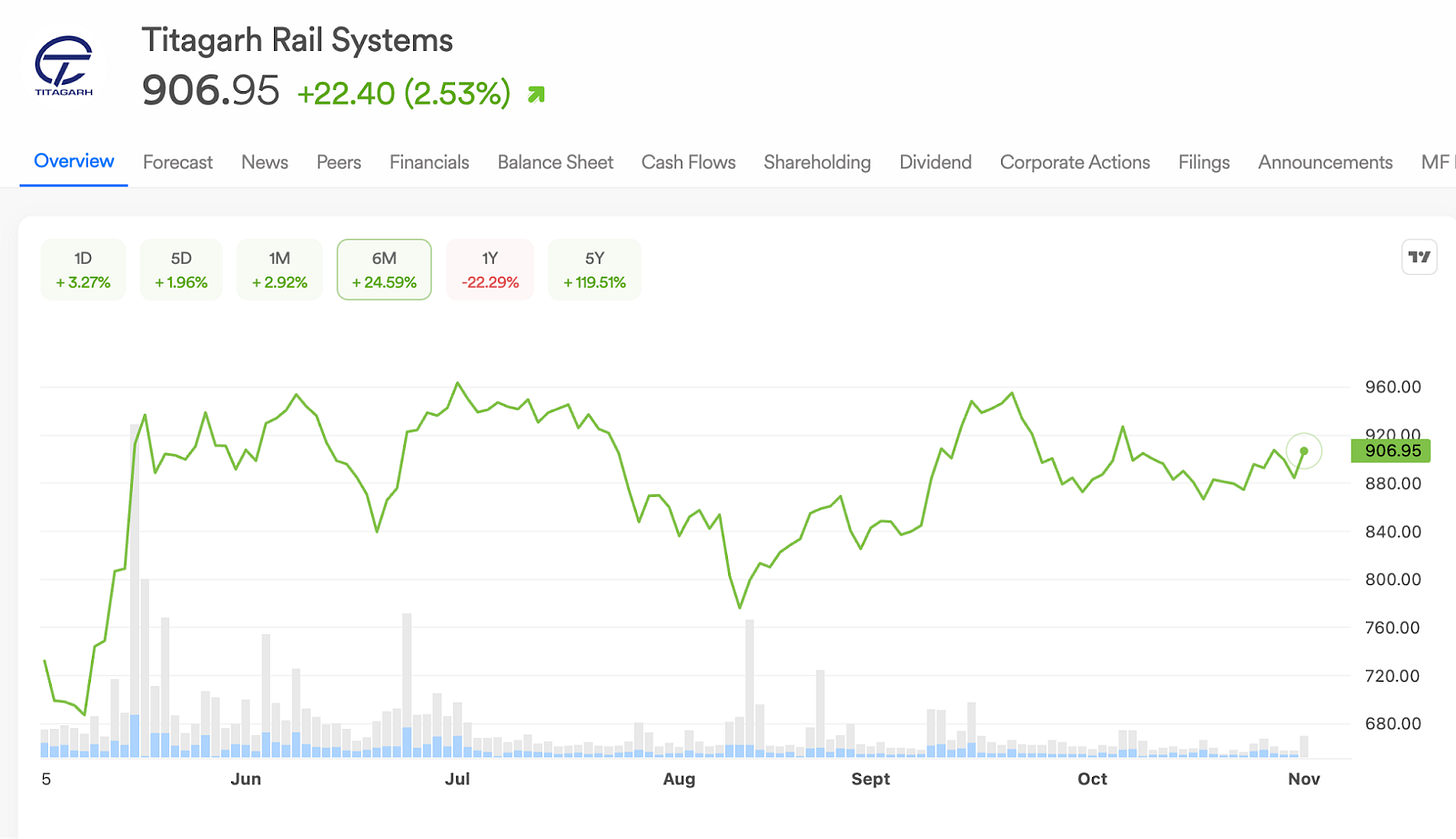1456x839 pixels.
Task: Click the current price dot on chart line
Action: pos(1304,451)
